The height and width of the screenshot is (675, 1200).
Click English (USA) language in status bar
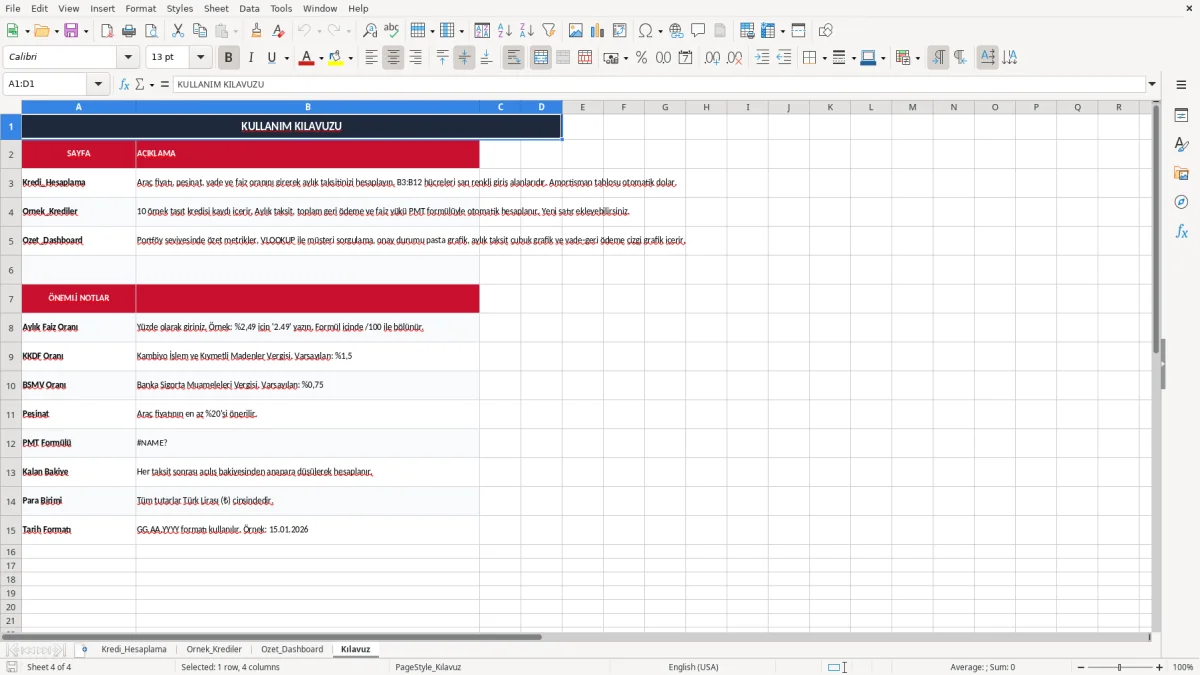click(693, 667)
